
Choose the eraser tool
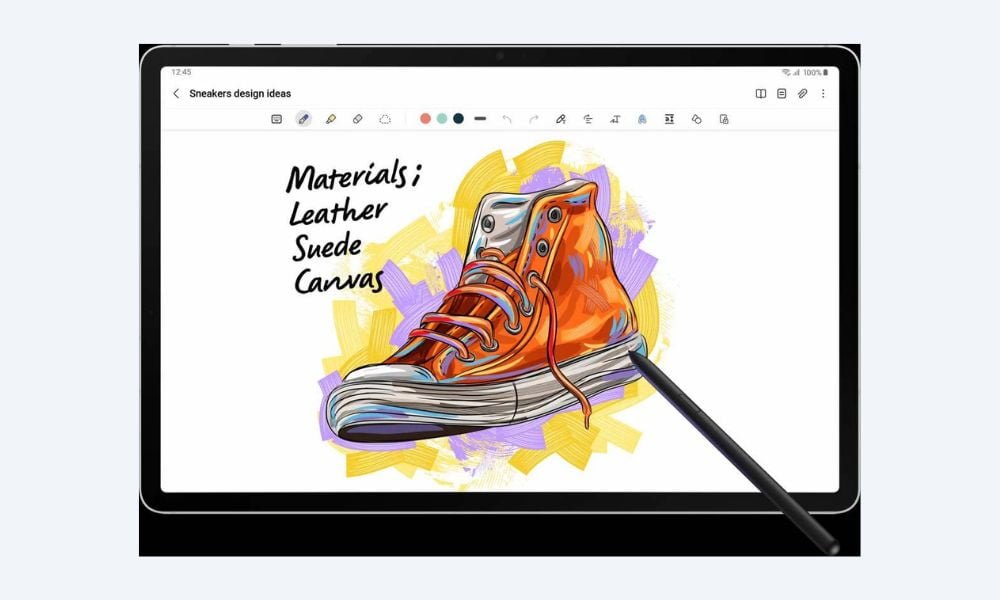357,119
